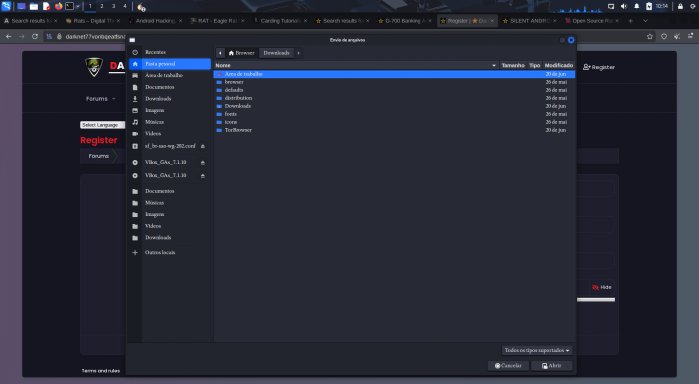Expand path bar right arrow
The height and width of the screenshot is (384, 699).
298,53
